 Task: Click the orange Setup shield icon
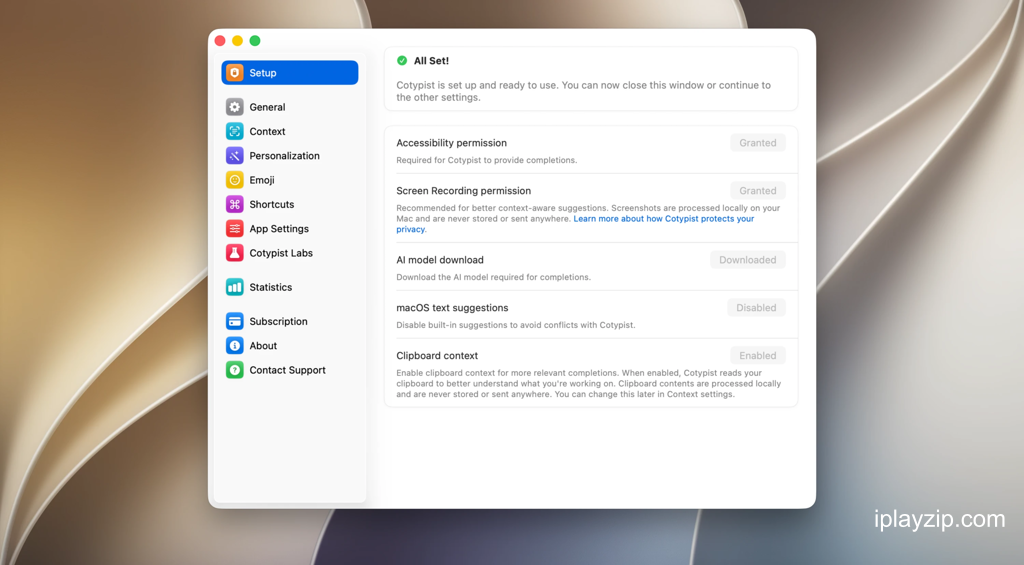pos(234,73)
